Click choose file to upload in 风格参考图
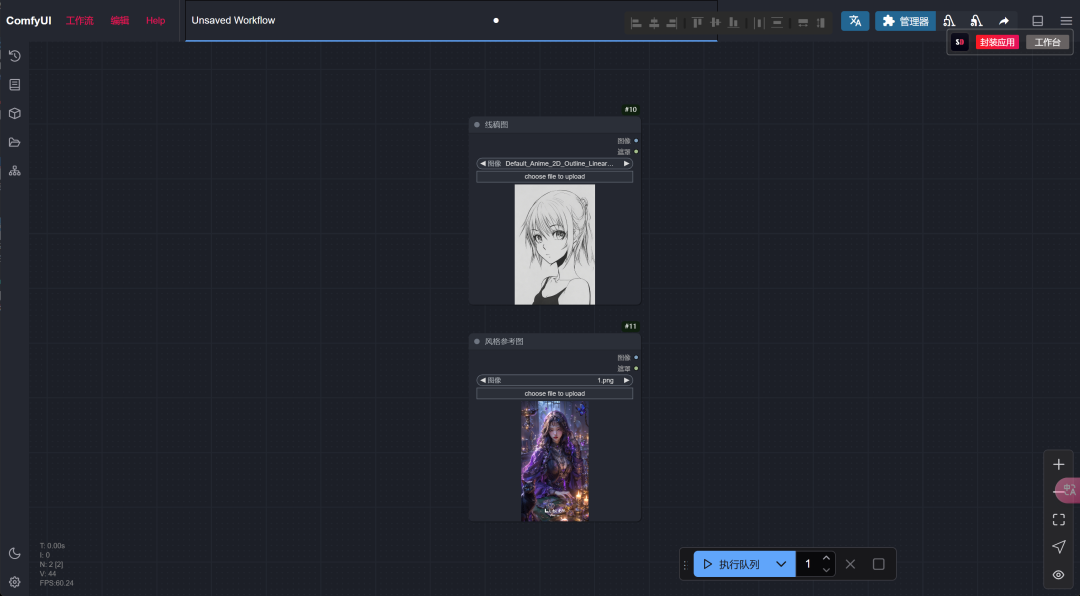 (x=554, y=393)
